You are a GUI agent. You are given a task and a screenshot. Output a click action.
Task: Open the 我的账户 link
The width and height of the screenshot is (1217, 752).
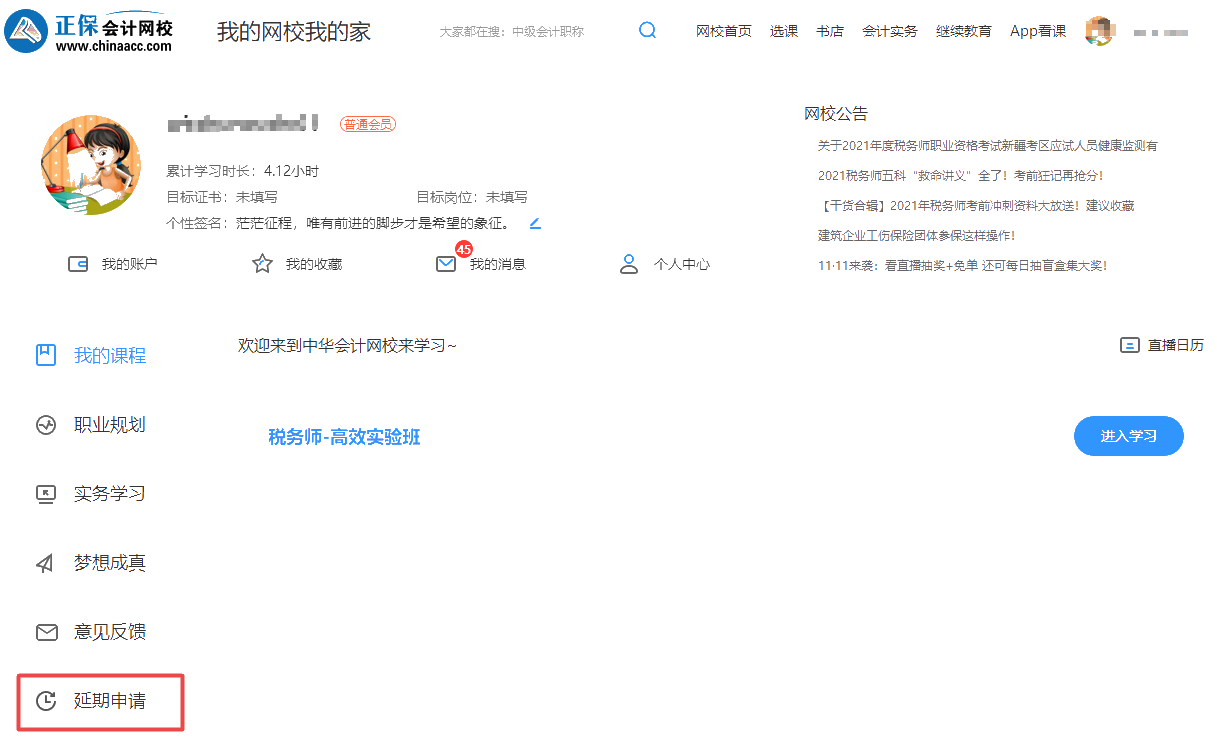point(130,264)
